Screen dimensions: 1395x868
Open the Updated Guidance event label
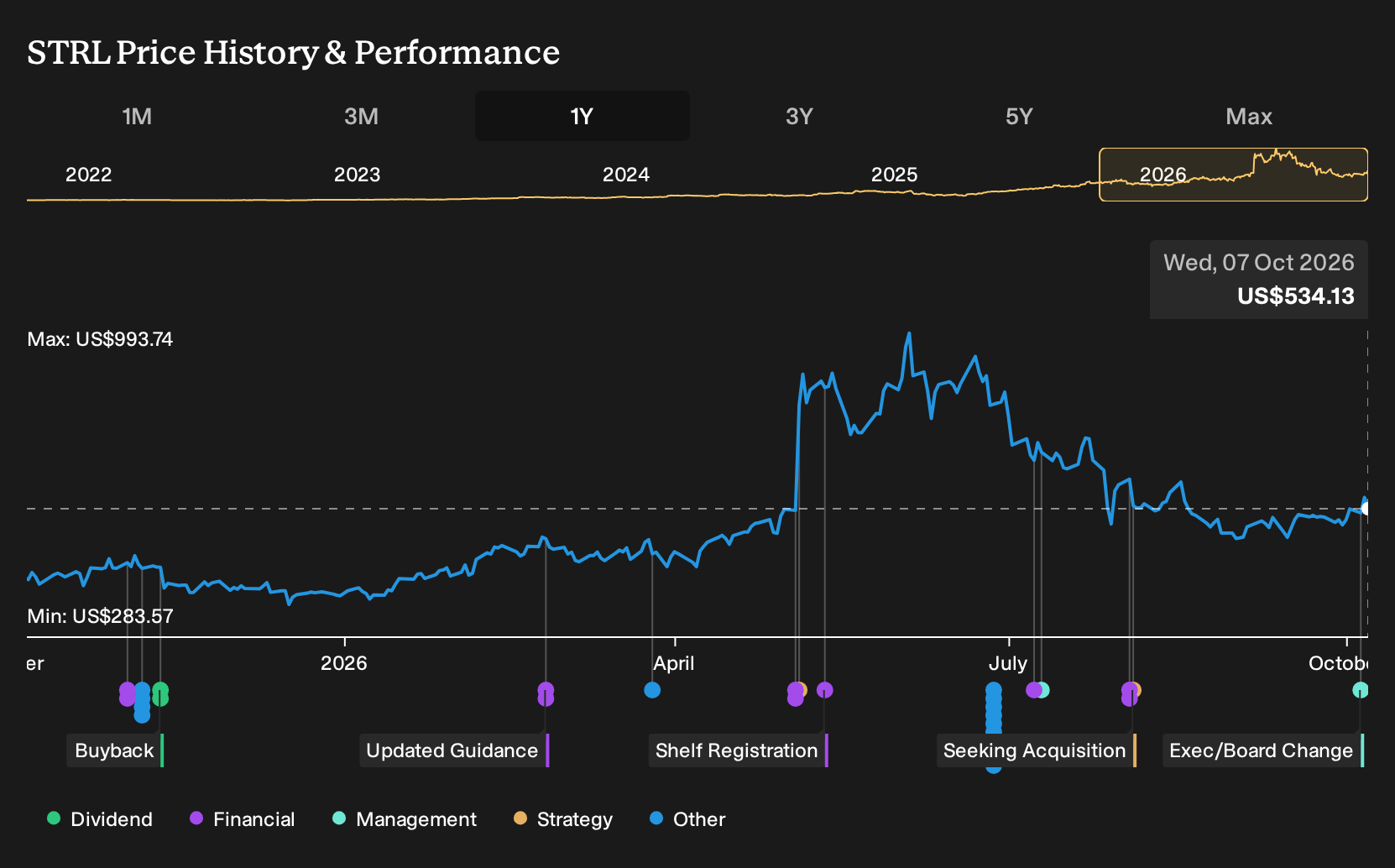(x=454, y=750)
